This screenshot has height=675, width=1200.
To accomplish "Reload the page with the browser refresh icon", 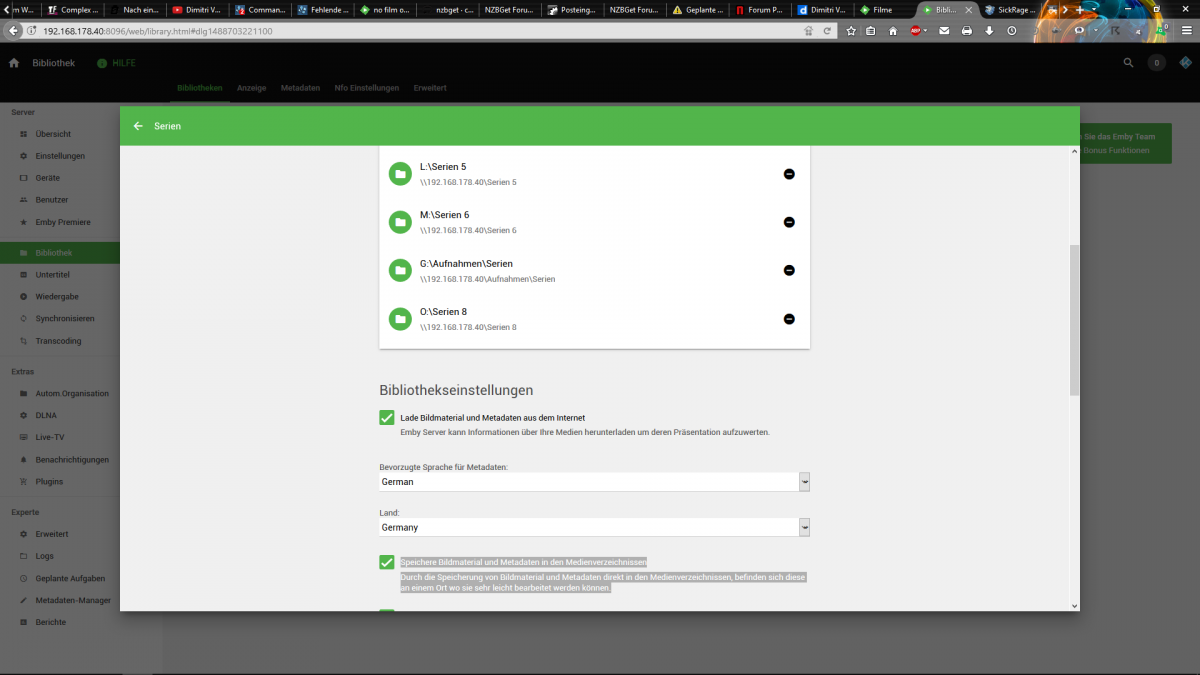I will (x=827, y=31).
